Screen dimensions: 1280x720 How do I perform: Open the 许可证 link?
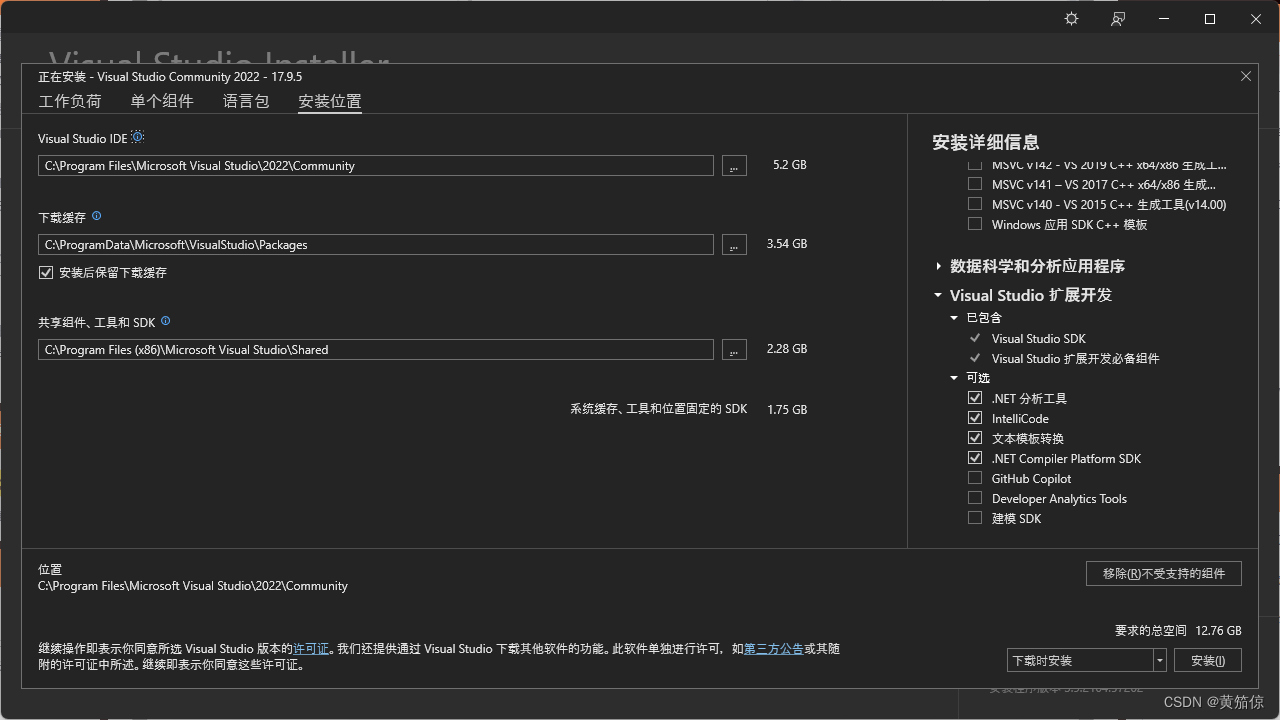[x=311, y=649]
